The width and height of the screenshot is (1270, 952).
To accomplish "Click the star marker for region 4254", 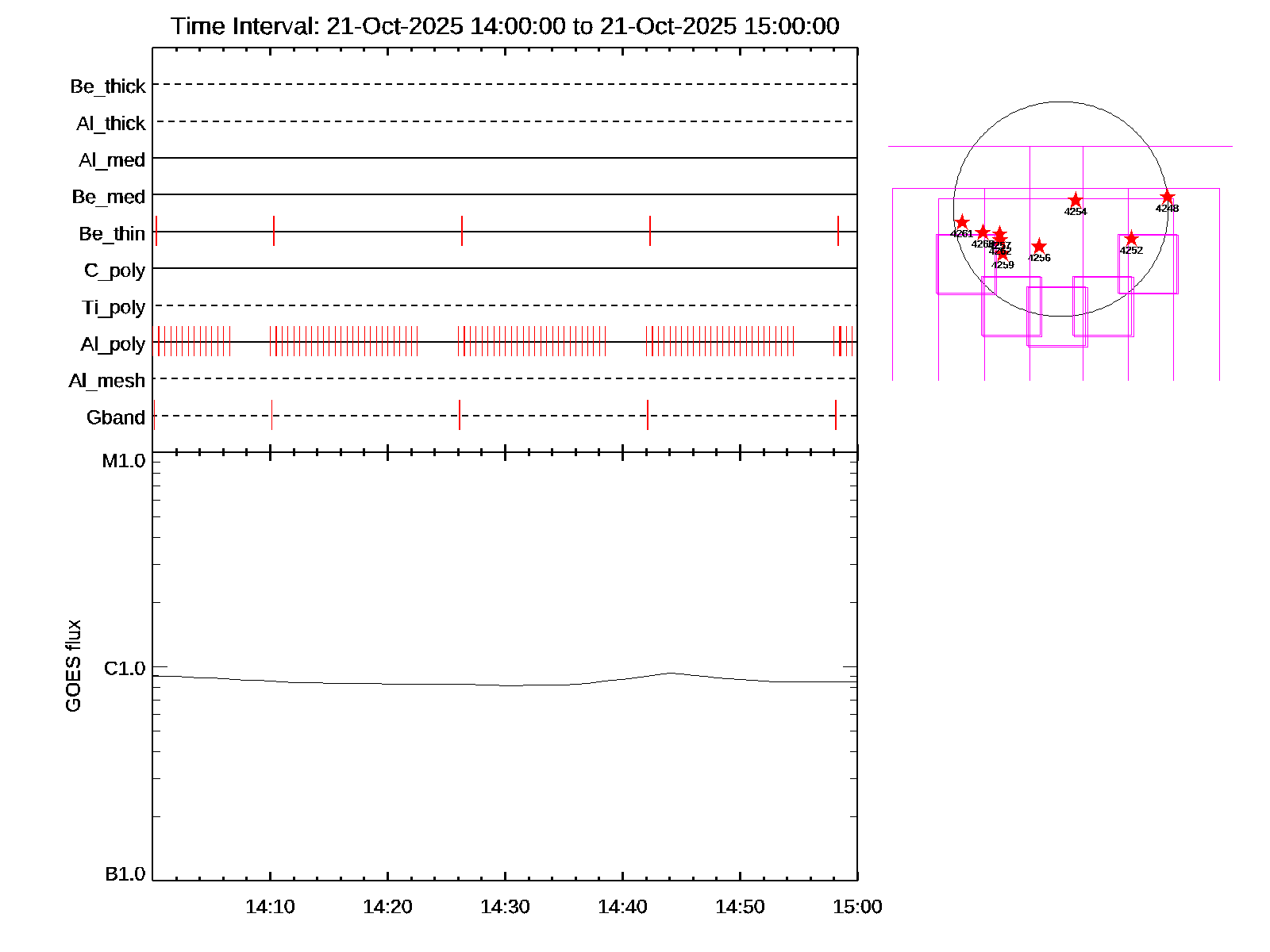I will (1076, 200).
